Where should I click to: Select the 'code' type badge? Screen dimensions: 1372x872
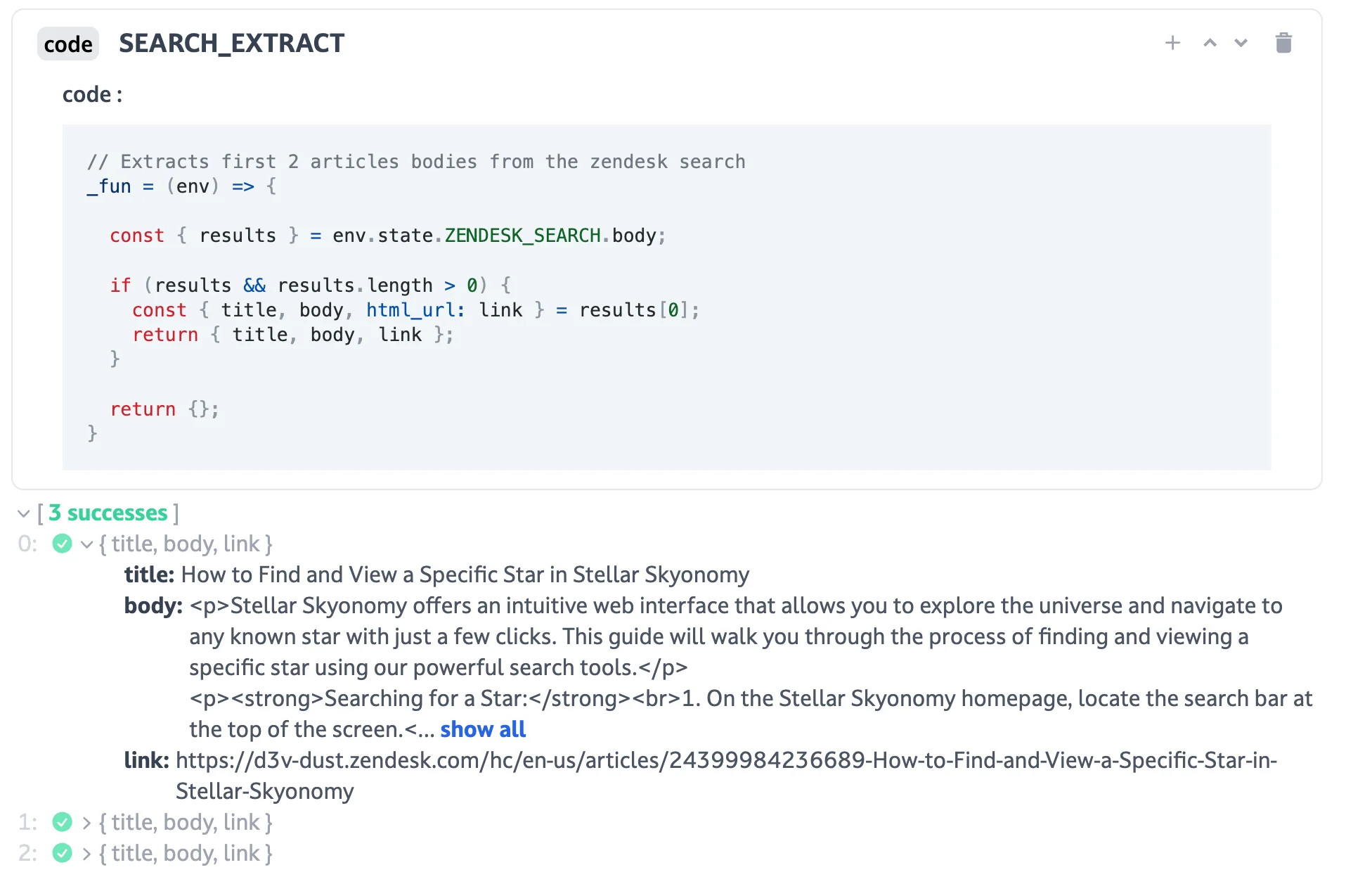tap(68, 44)
